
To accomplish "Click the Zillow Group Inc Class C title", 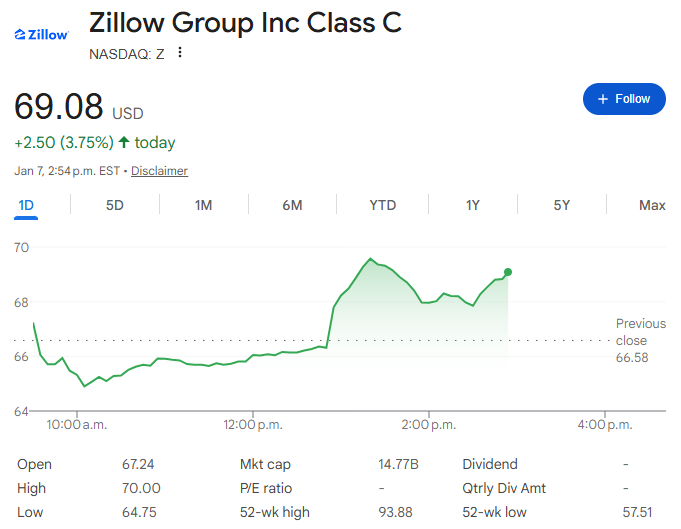I will tap(245, 23).
